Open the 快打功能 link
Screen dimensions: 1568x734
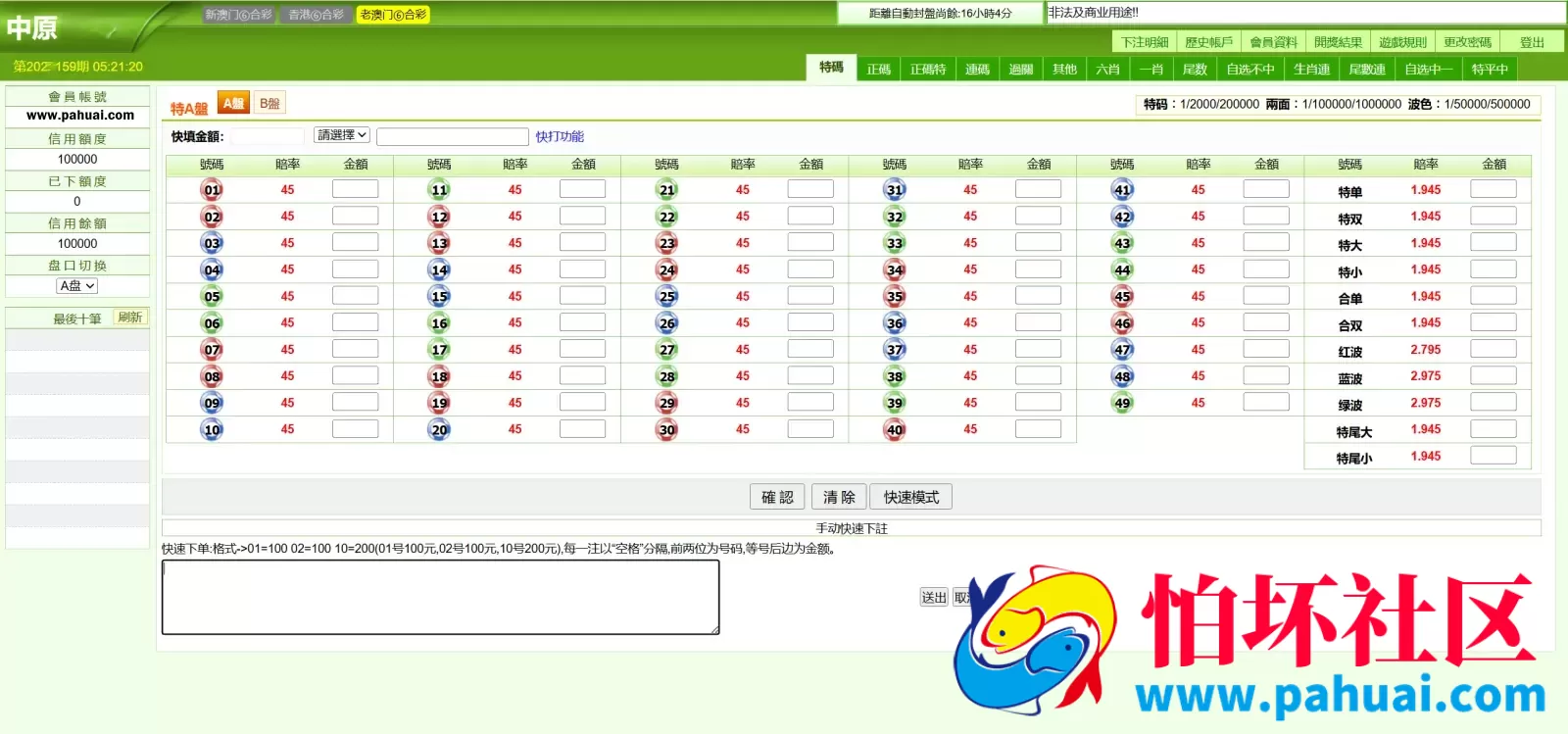tap(560, 136)
